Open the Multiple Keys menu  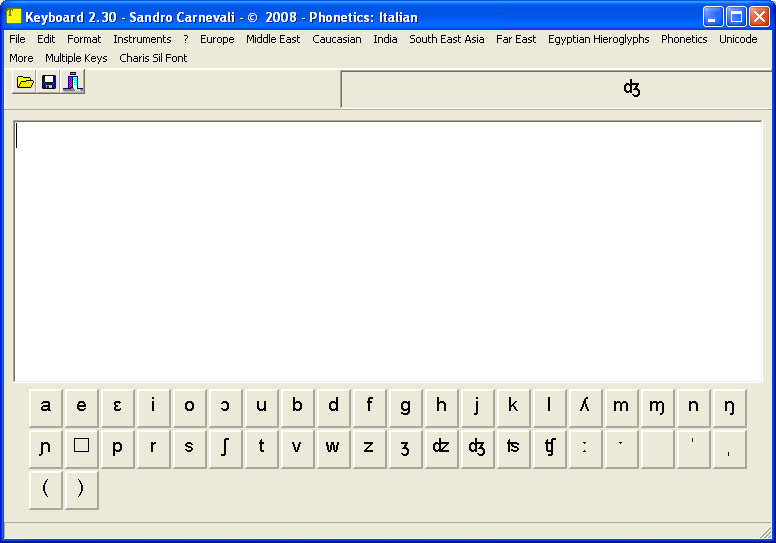pos(76,58)
